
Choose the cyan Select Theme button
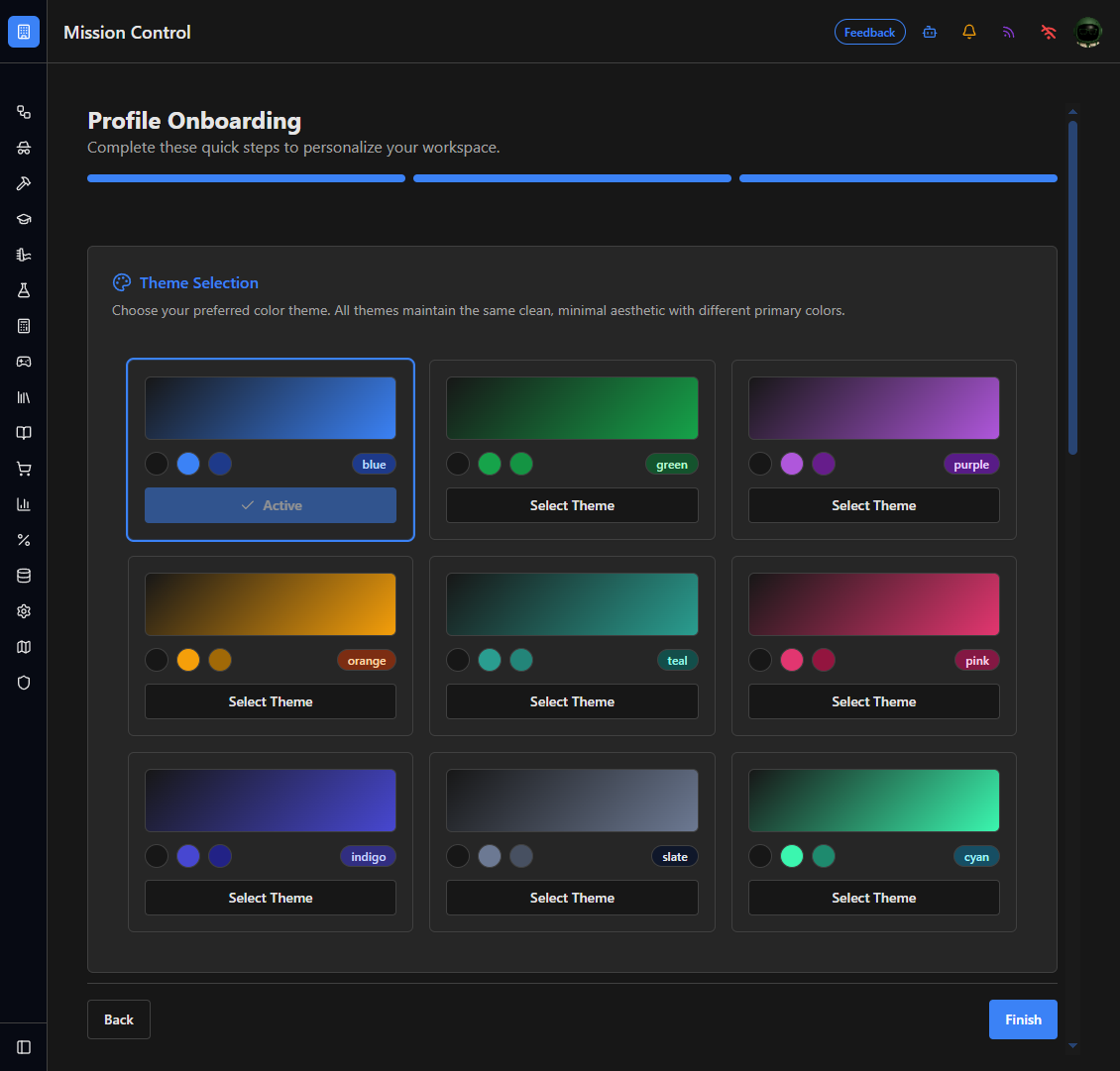pos(873,898)
